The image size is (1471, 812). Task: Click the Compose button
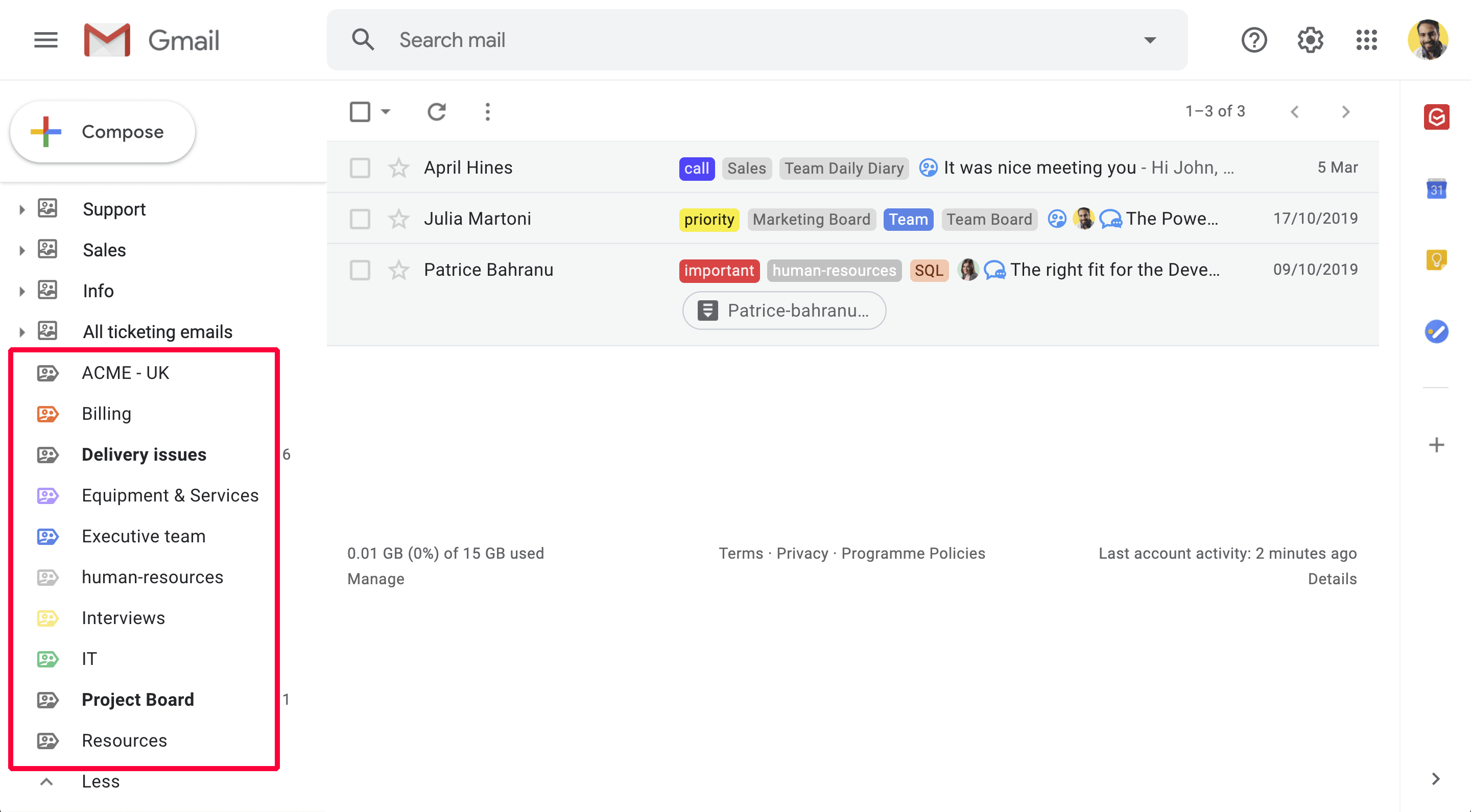click(103, 132)
